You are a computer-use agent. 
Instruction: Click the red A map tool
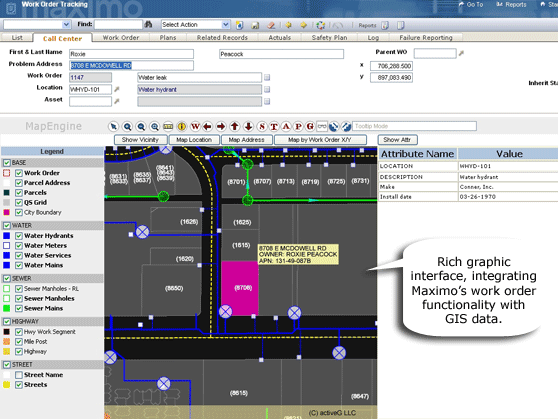pos(286,126)
